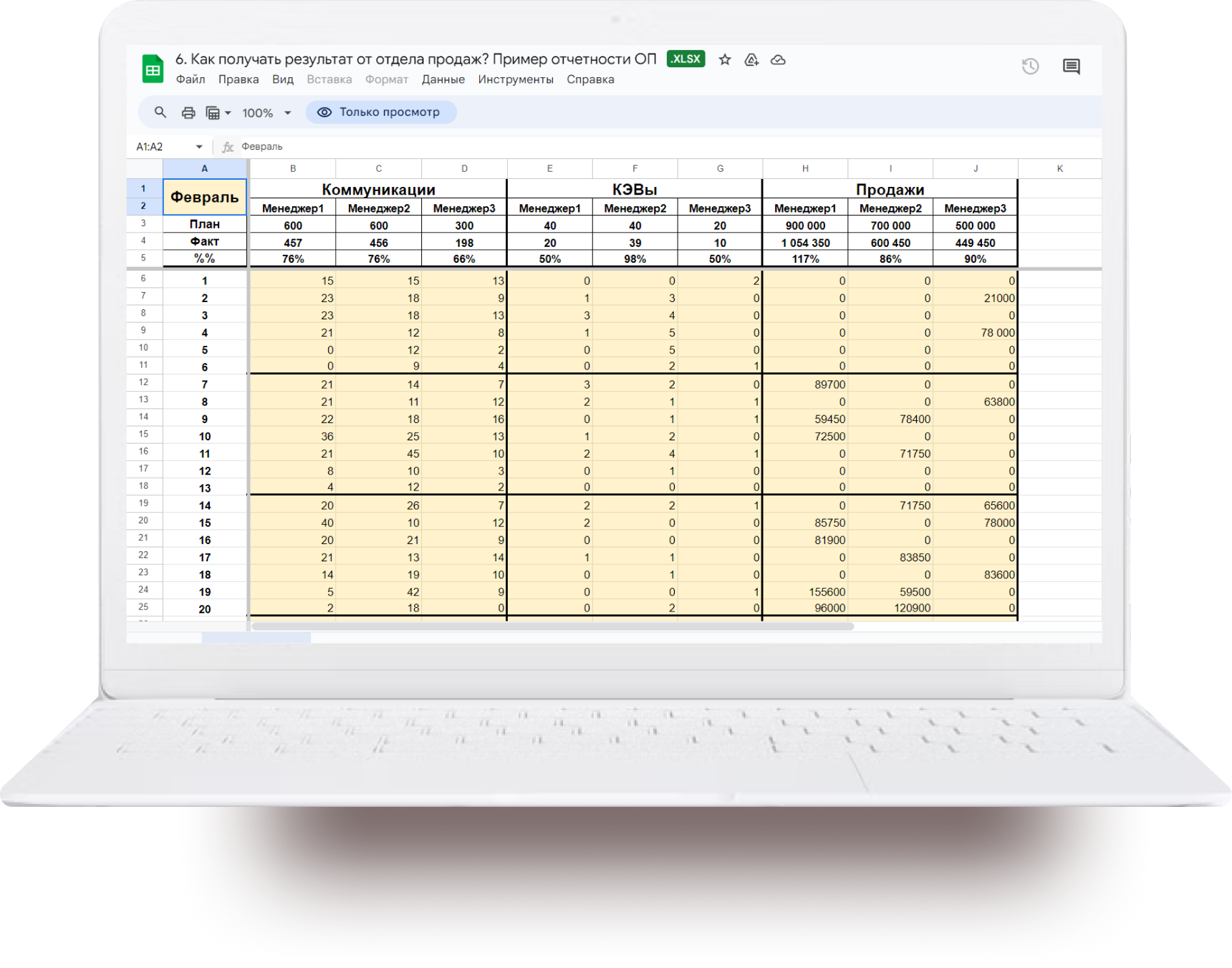Click the Только просмотр button

pyautogui.click(x=380, y=112)
